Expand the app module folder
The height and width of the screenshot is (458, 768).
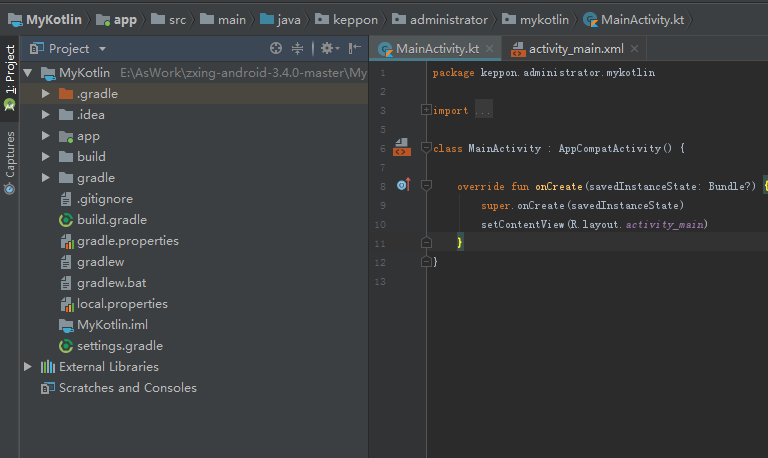tap(46, 136)
